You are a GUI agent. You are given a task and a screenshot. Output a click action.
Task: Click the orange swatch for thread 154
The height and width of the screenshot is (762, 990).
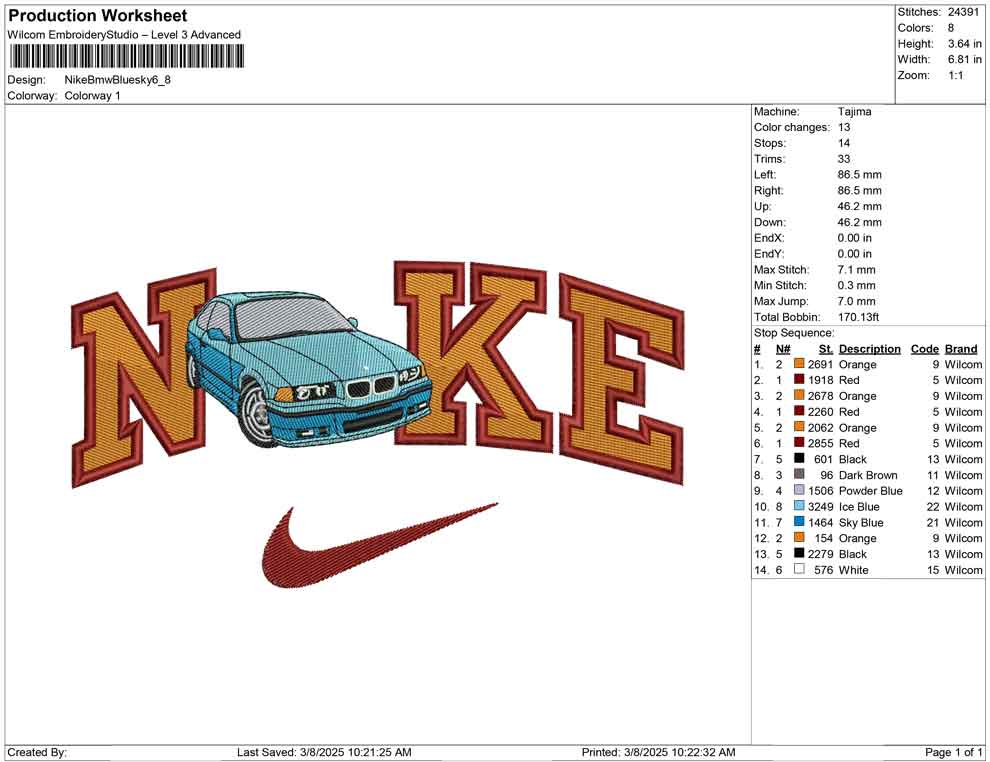point(799,538)
